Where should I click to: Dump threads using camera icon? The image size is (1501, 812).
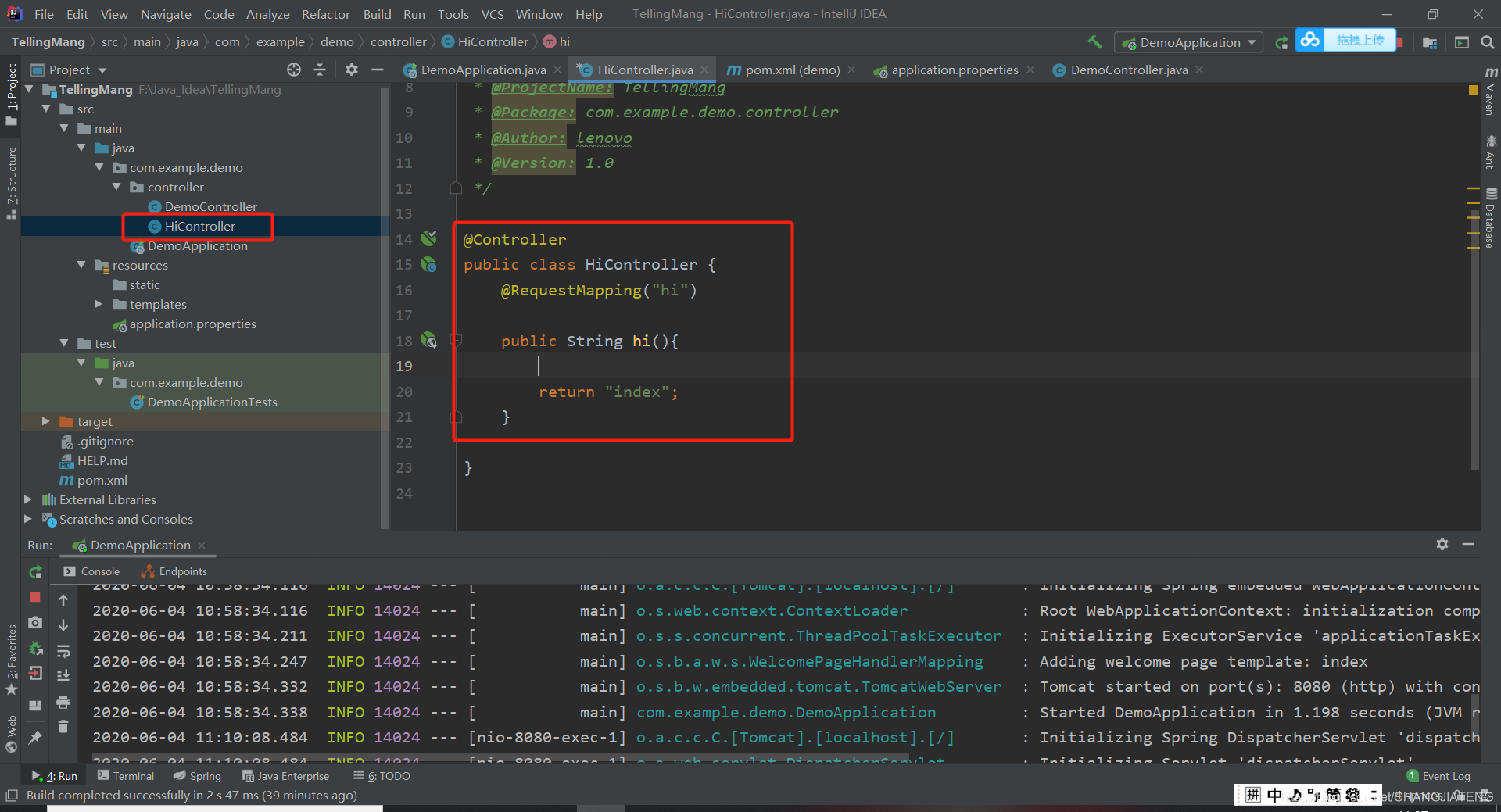[35, 623]
